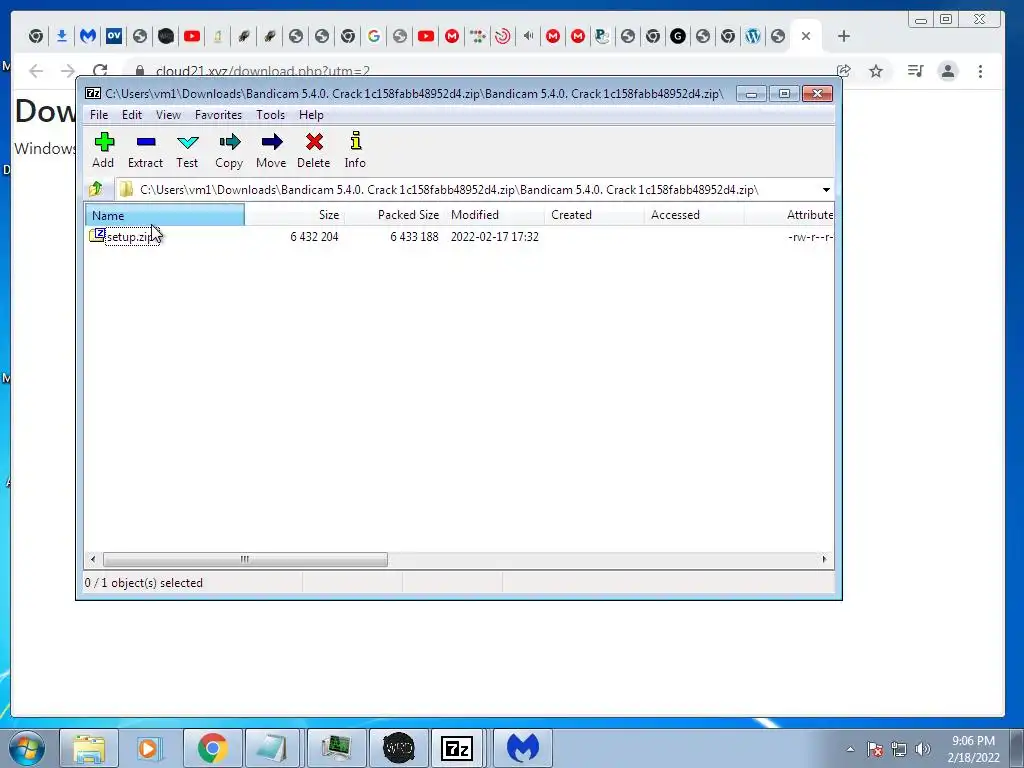Click the share page icon in Chrome's address bar
This screenshot has height=768, width=1024.
pyautogui.click(x=844, y=71)
